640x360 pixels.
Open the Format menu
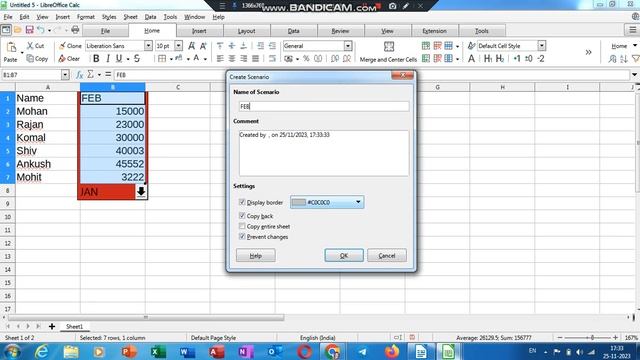[x=86, y=17]
